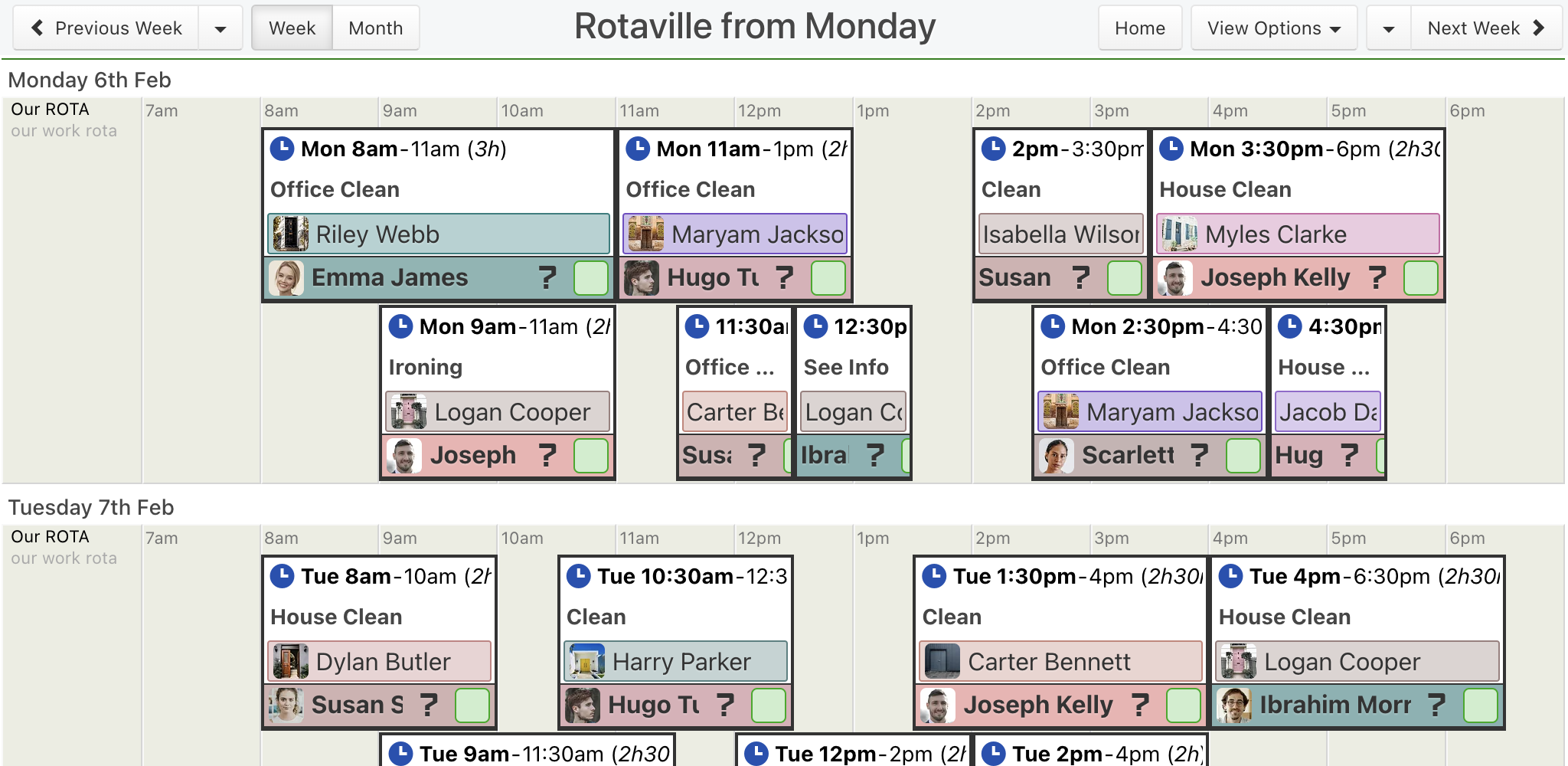Image resolution: width=1568 pixels, height=766 pixels.
Task: Expand the View Options dropdown
Action: coord(1274,28)
